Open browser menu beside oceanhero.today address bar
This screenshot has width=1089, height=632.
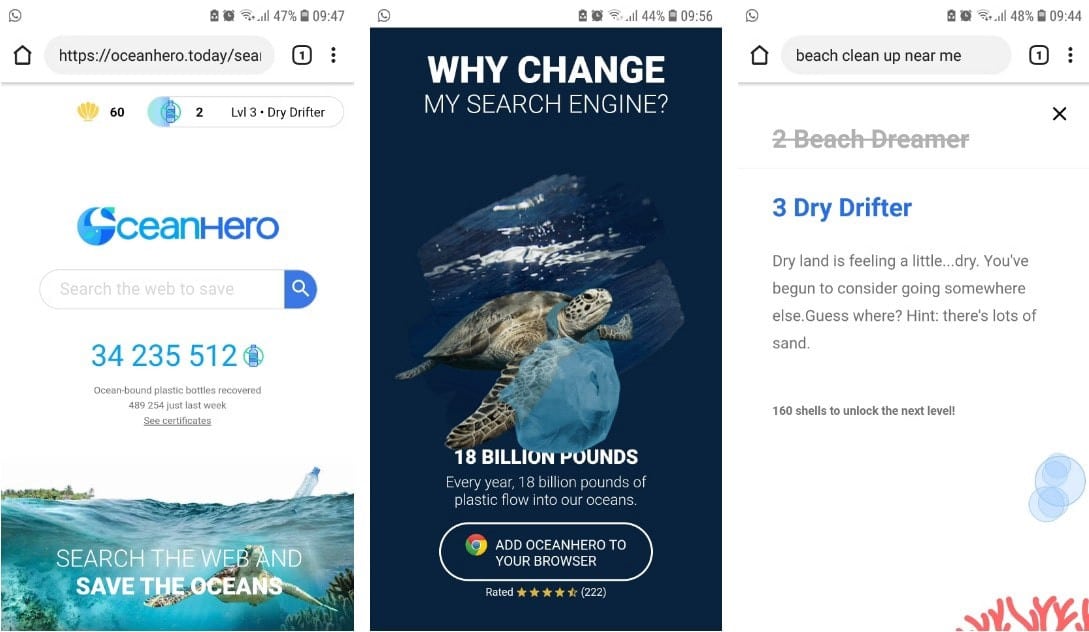333,55
